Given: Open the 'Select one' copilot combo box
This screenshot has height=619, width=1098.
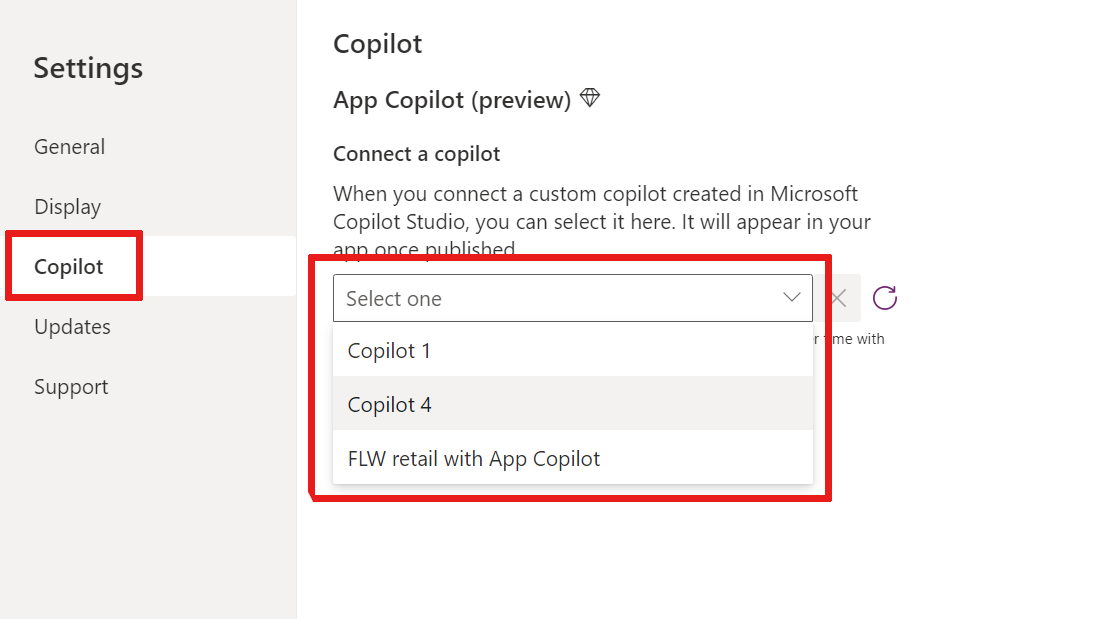Looking at the screenshot, I should point(573,298).
